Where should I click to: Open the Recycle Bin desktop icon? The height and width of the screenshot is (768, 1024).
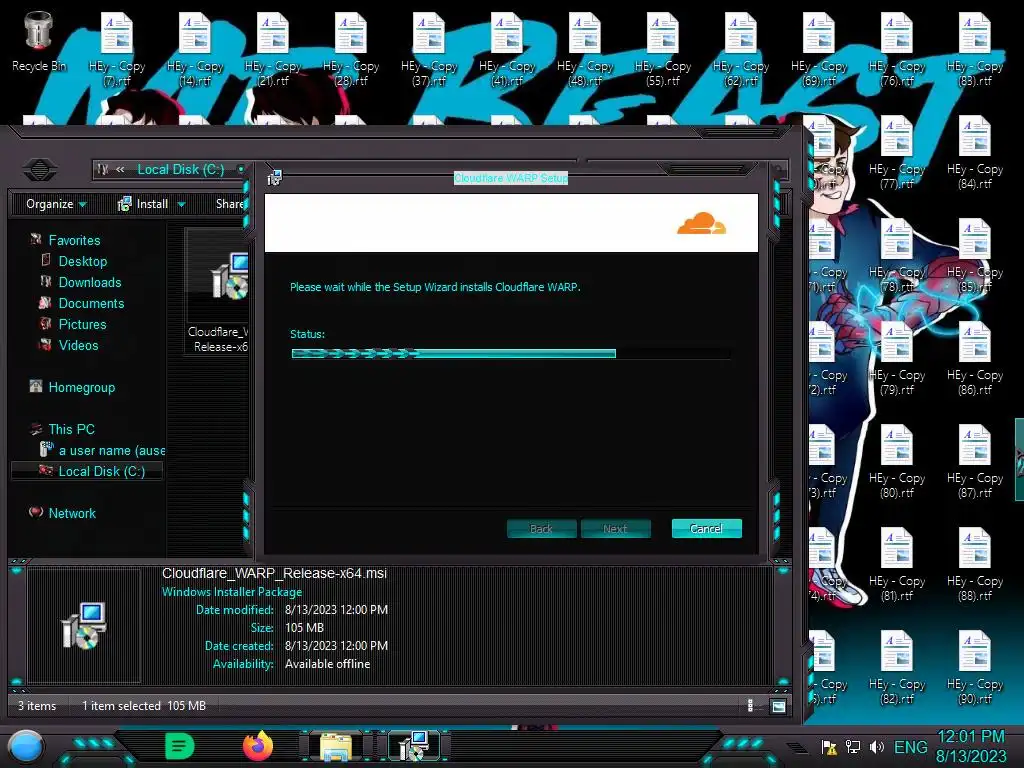coord(39,42)
